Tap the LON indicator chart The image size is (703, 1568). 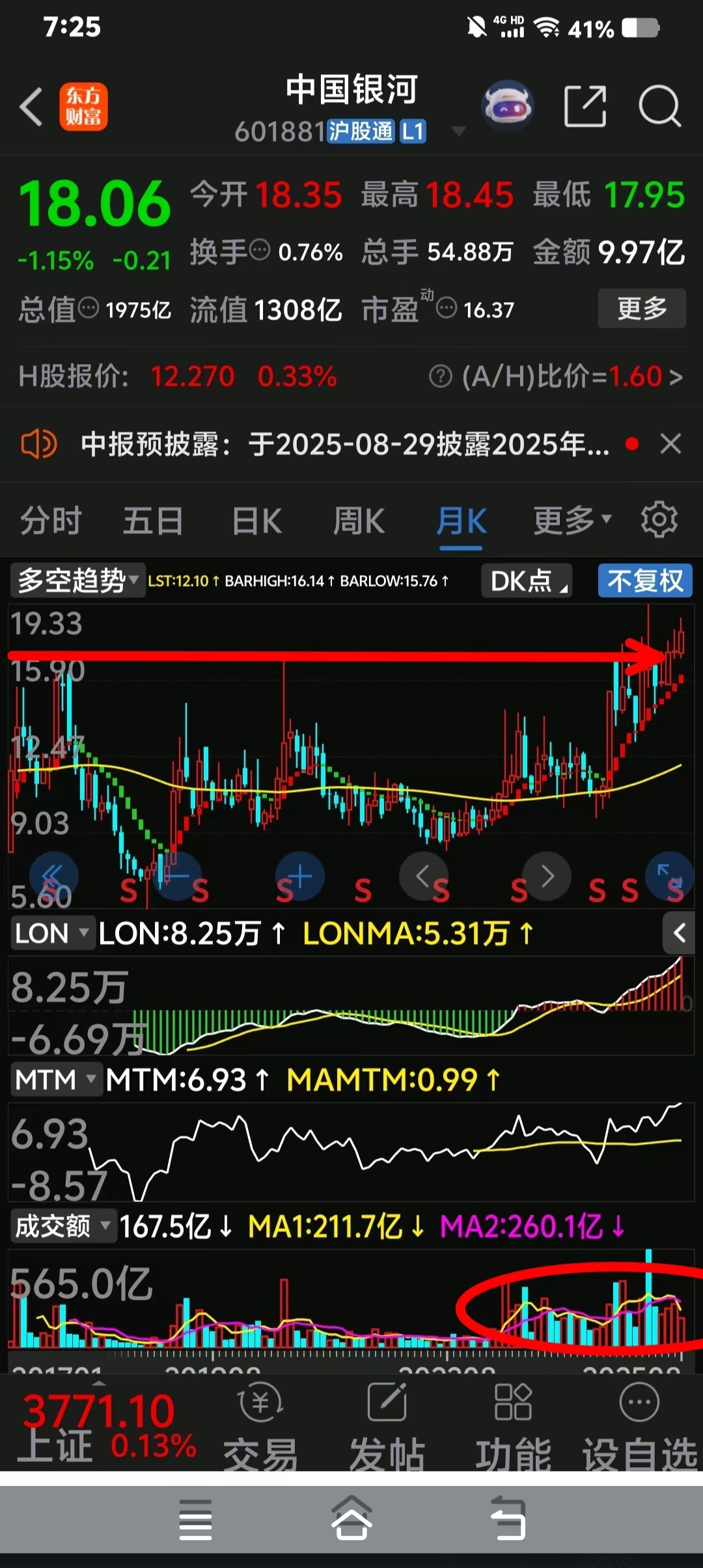click(351, 1005)
